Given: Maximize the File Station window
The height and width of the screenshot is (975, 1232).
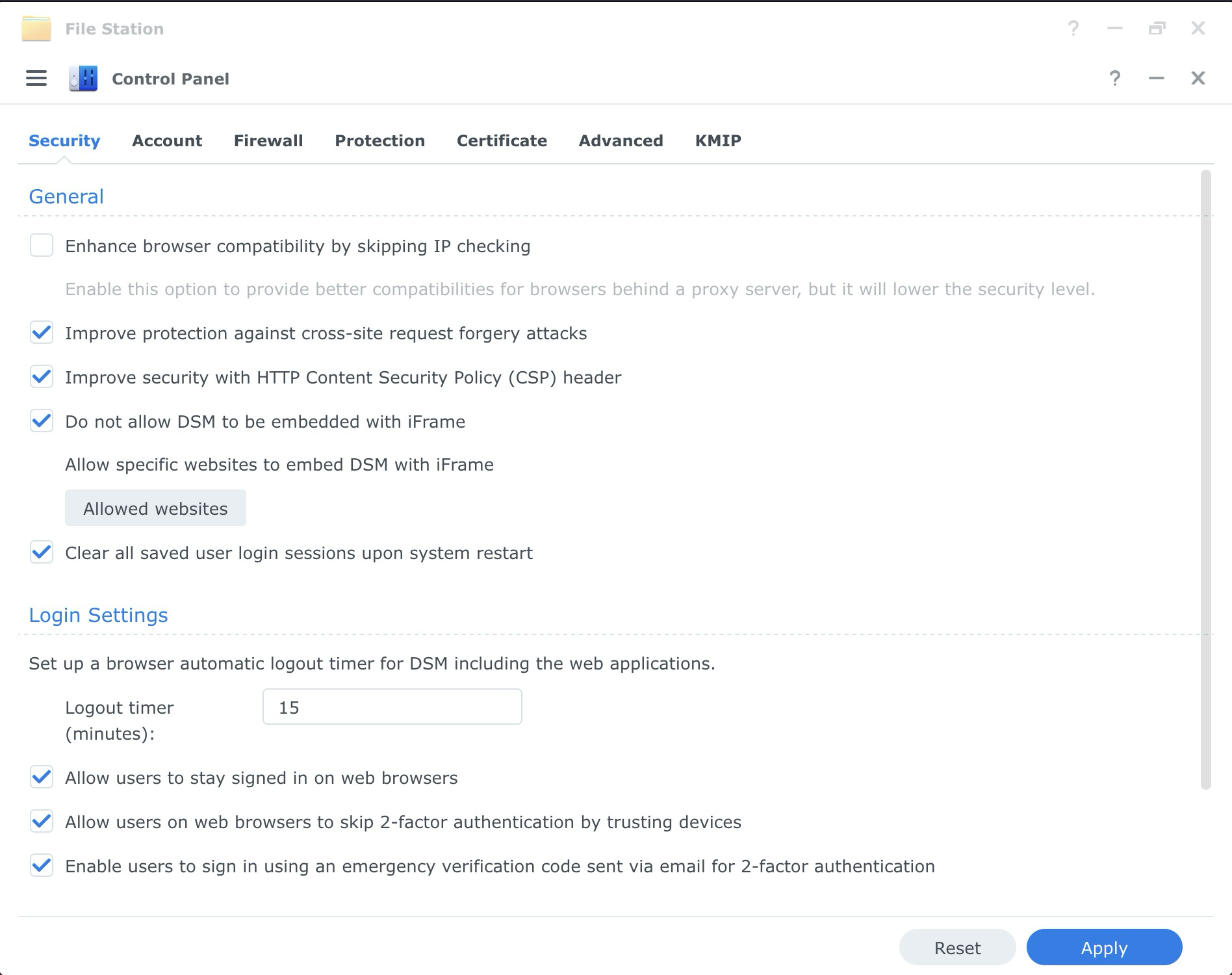Looking at the screenshot, I should click(1157, 28).
